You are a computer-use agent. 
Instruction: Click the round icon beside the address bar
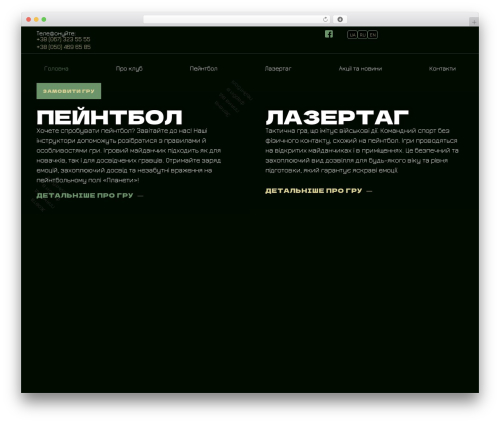click(x=340, y=19)
